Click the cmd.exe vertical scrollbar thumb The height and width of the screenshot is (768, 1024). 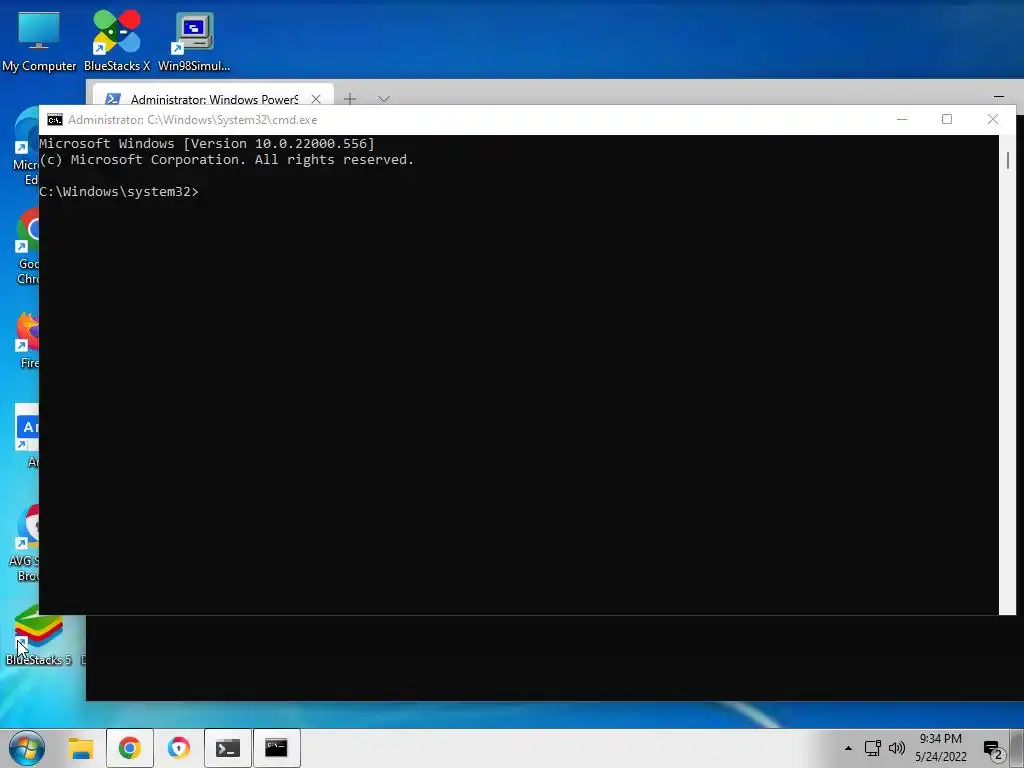click(x=1008, y=161)
